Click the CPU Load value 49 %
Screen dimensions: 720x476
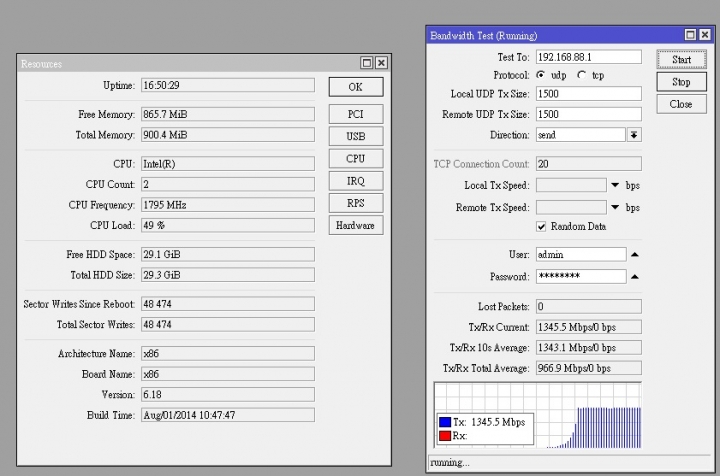[x=228, y=225]
